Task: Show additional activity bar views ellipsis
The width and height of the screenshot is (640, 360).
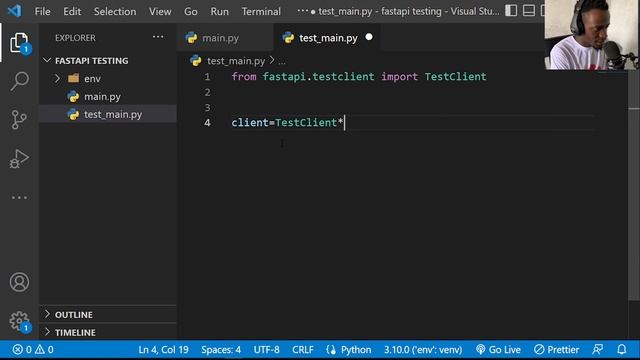Action: click(x=19, y=198)
